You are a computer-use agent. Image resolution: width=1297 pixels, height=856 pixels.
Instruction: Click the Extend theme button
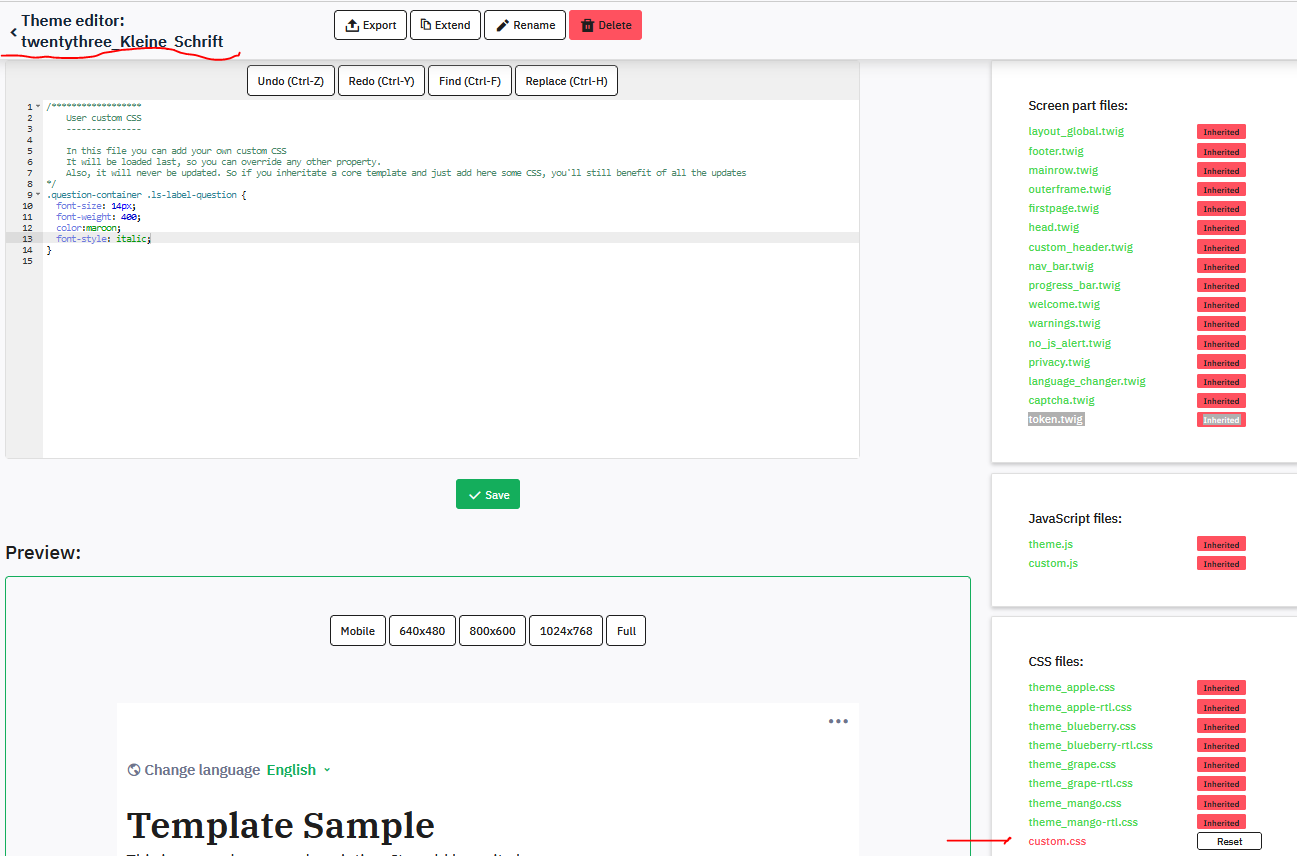coord(445,25)
